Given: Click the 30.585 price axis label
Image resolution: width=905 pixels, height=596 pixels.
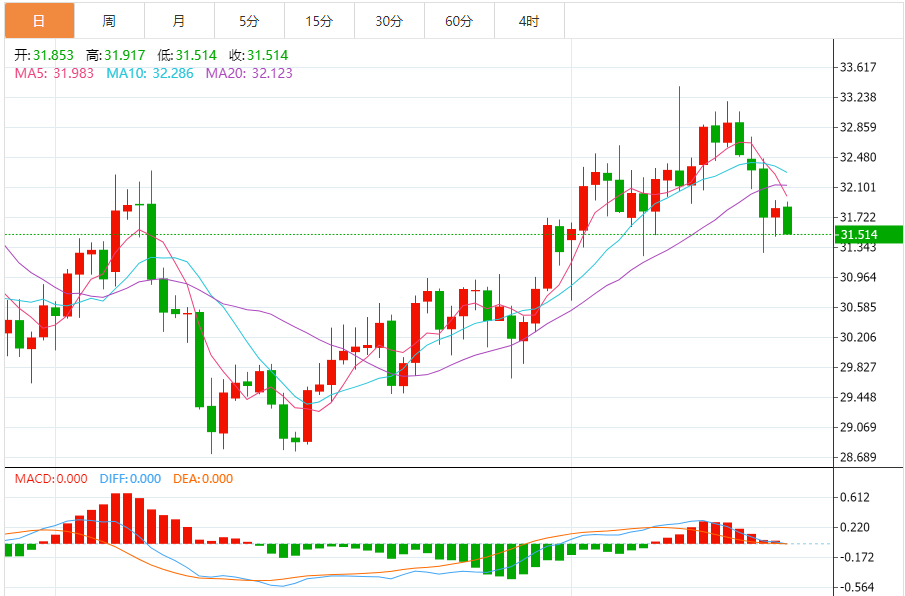Looking at the screenshot, I should click(x=858, y=307).
